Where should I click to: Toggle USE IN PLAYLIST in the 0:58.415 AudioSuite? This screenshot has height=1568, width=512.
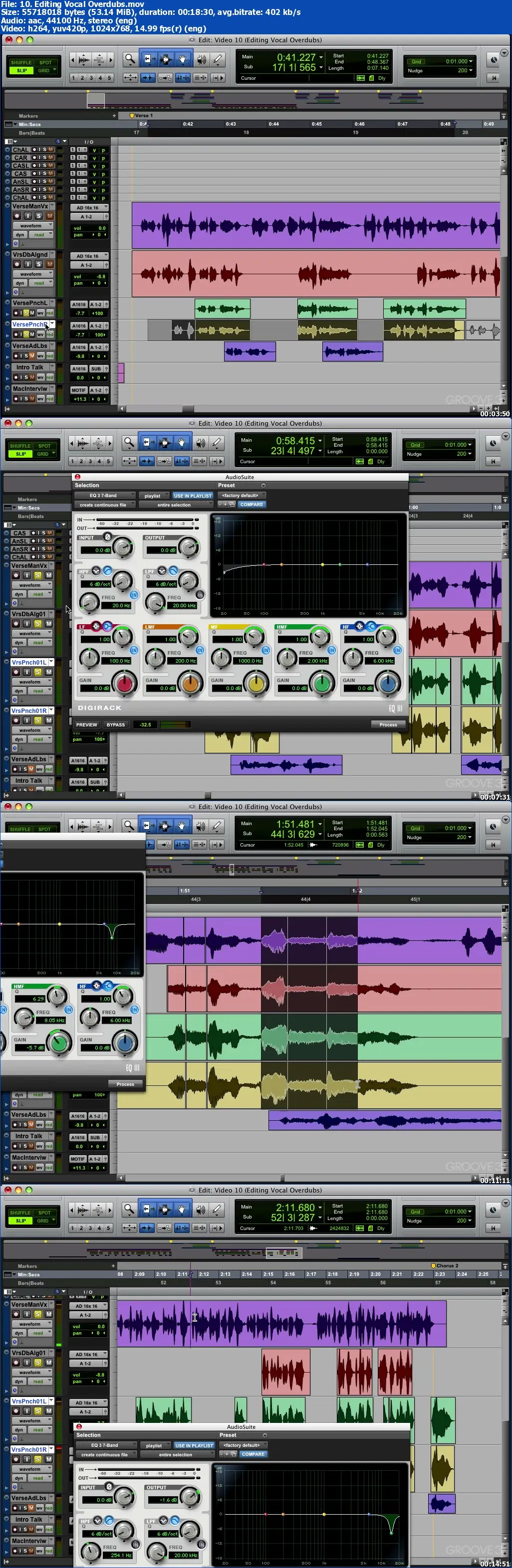pos(193,496)
